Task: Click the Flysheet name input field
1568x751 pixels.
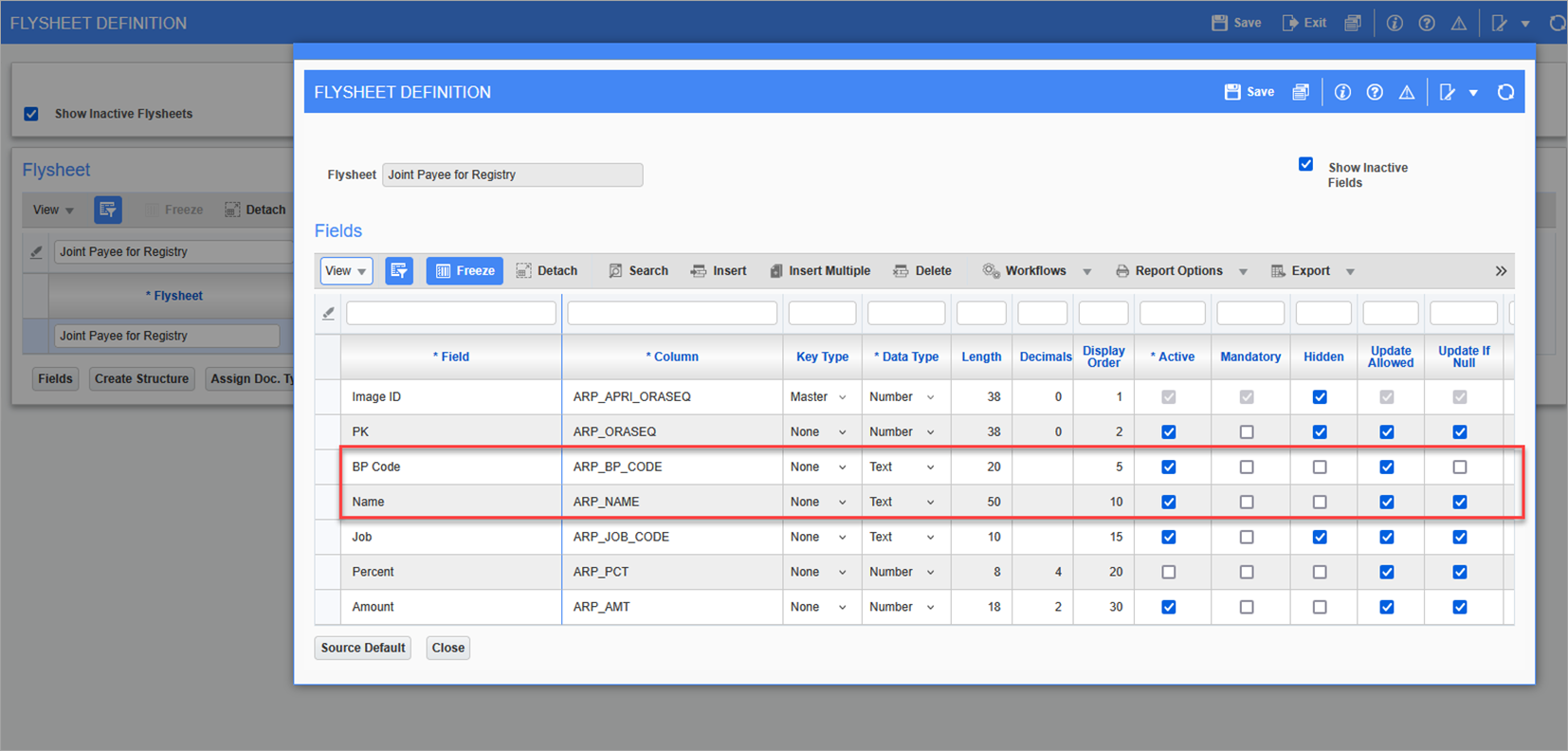Action: pos(512,175)
